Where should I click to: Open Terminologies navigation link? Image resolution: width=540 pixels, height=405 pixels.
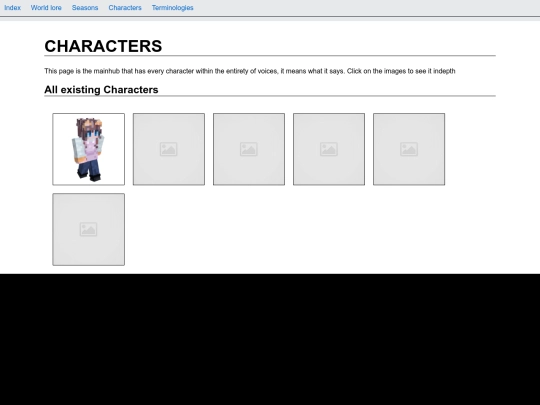(x=173, y=8)
